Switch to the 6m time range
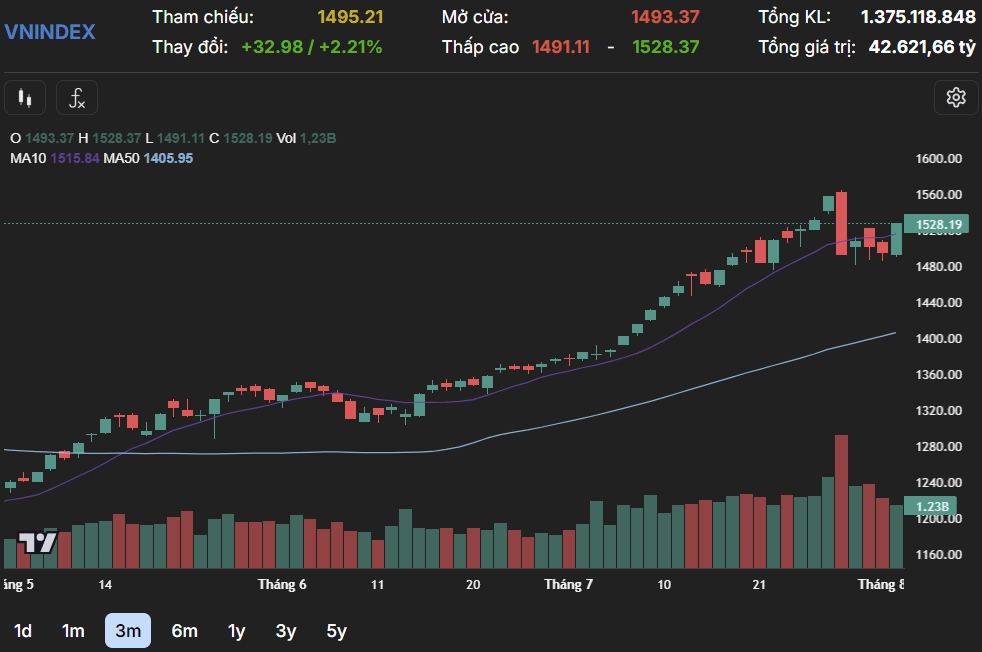The height and width of the screenshot is (652, 982). [x=185, y=631]
